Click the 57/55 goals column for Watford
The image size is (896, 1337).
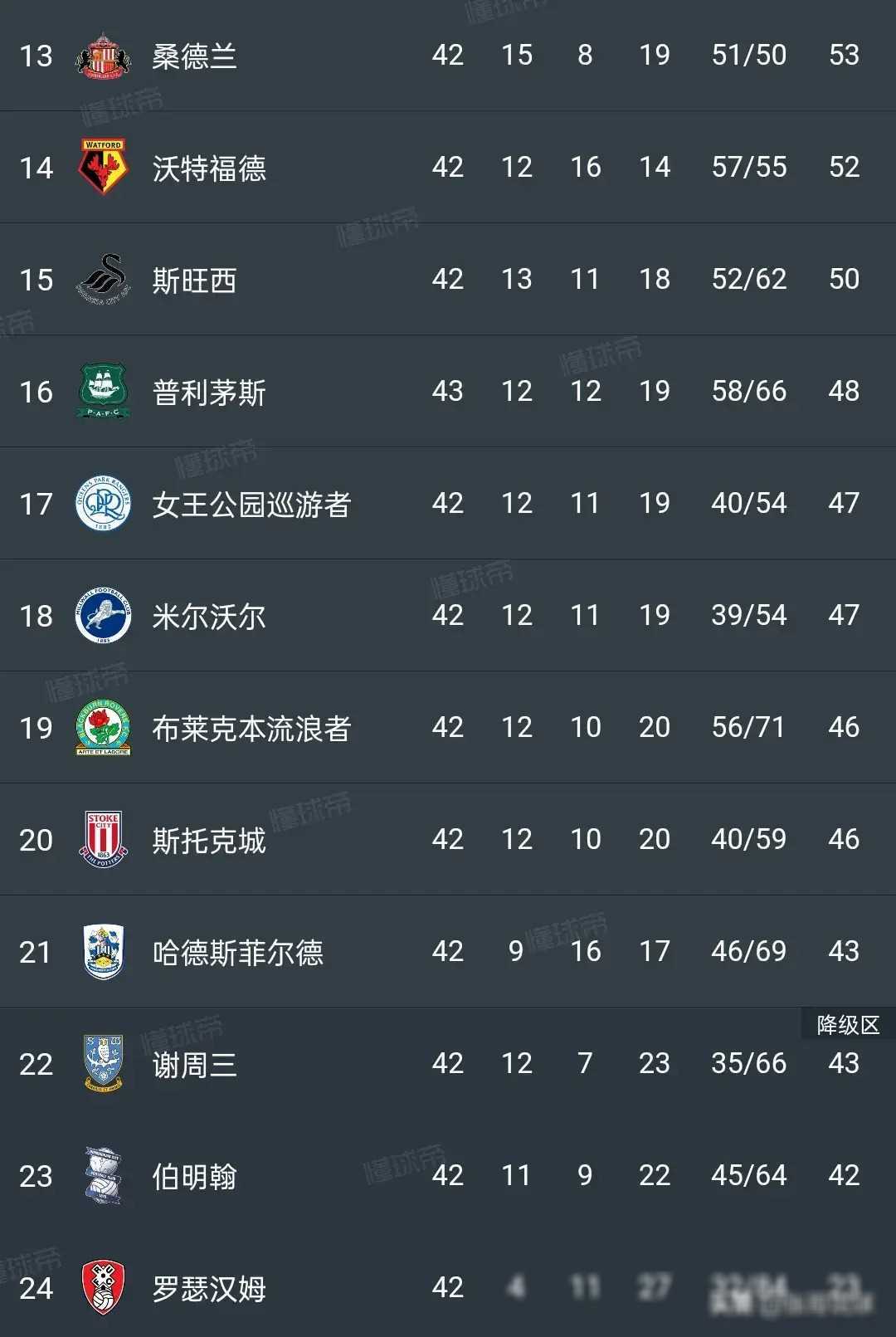tap(748, 167)
